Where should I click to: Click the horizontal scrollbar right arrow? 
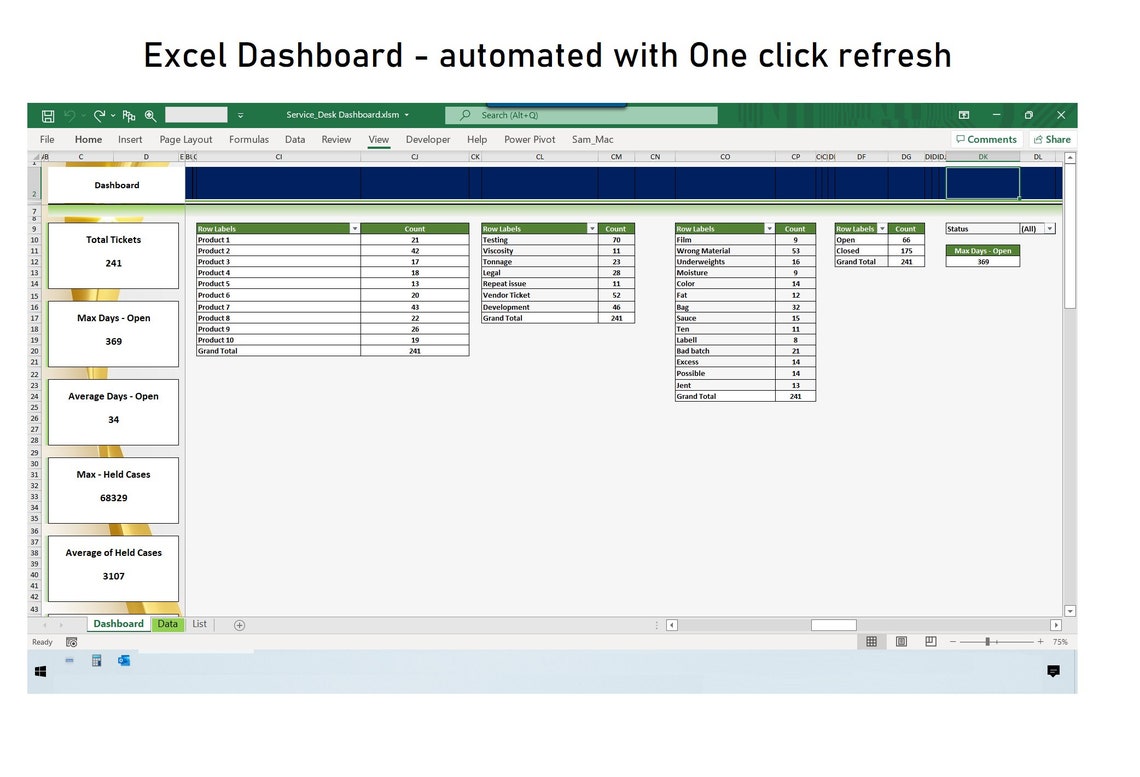pyautogui.click(x=1057, y=624)
